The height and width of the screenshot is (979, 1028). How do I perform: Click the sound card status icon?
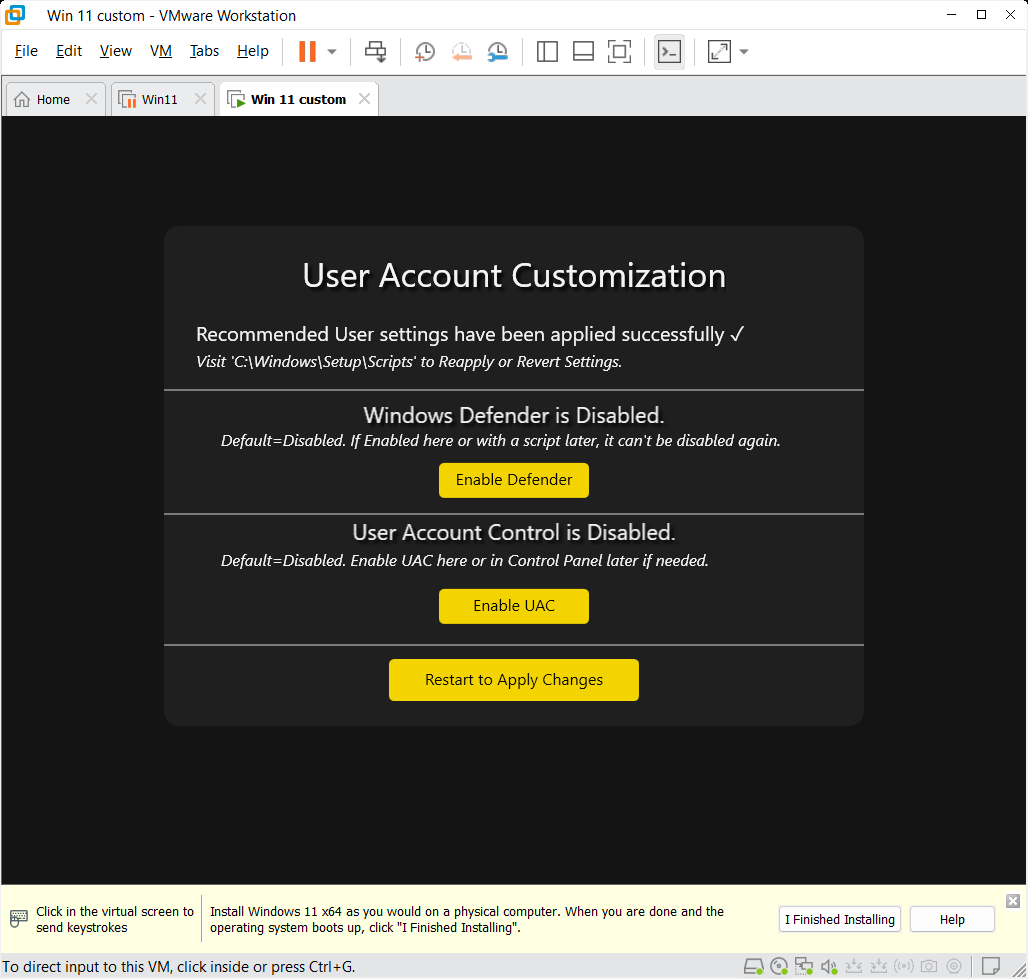[829, 966]
